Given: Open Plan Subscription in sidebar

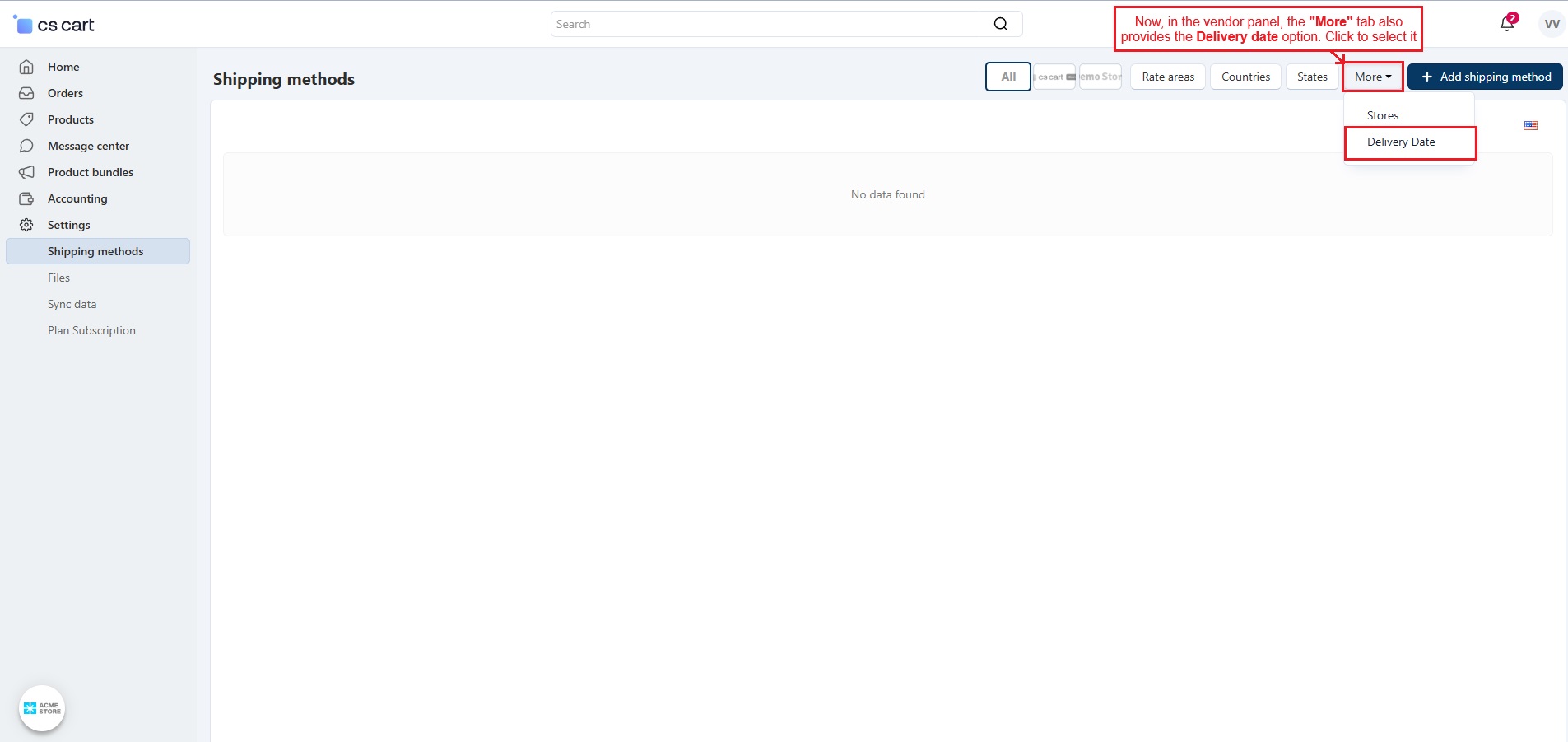Looking at the screenshot, I should coord(91,330).
